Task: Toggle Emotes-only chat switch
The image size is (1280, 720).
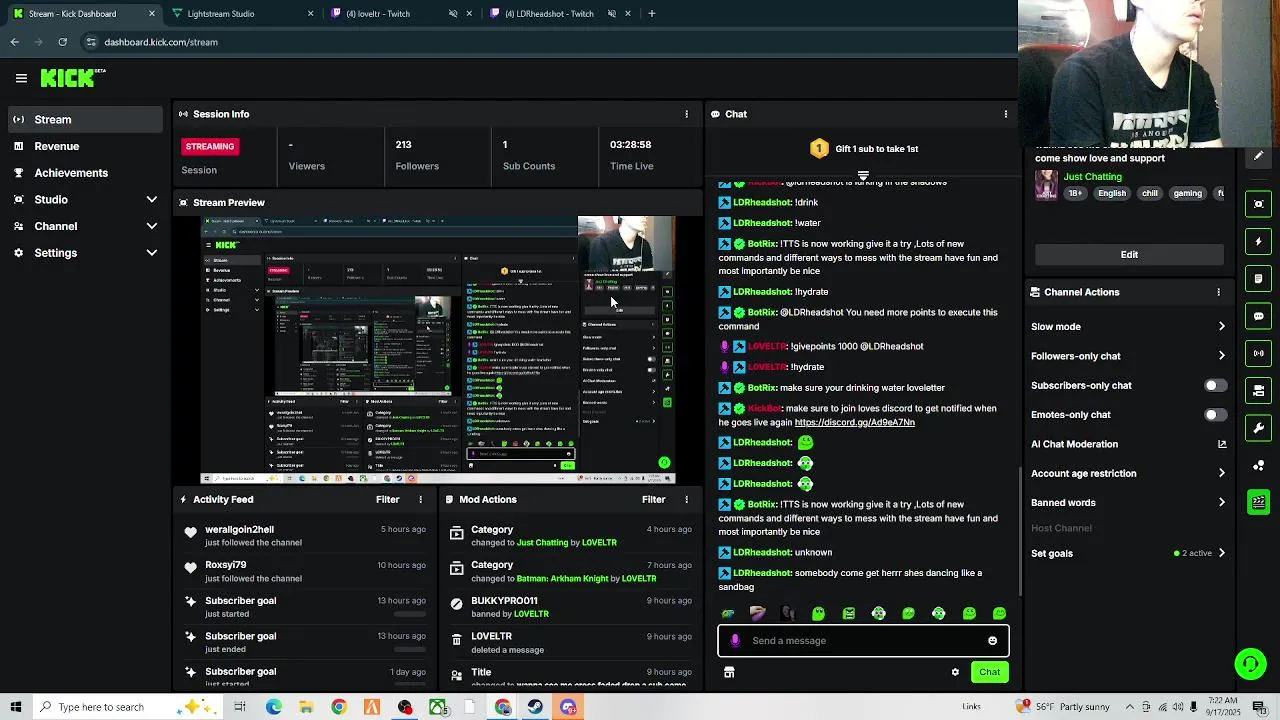Action: 1215,414
